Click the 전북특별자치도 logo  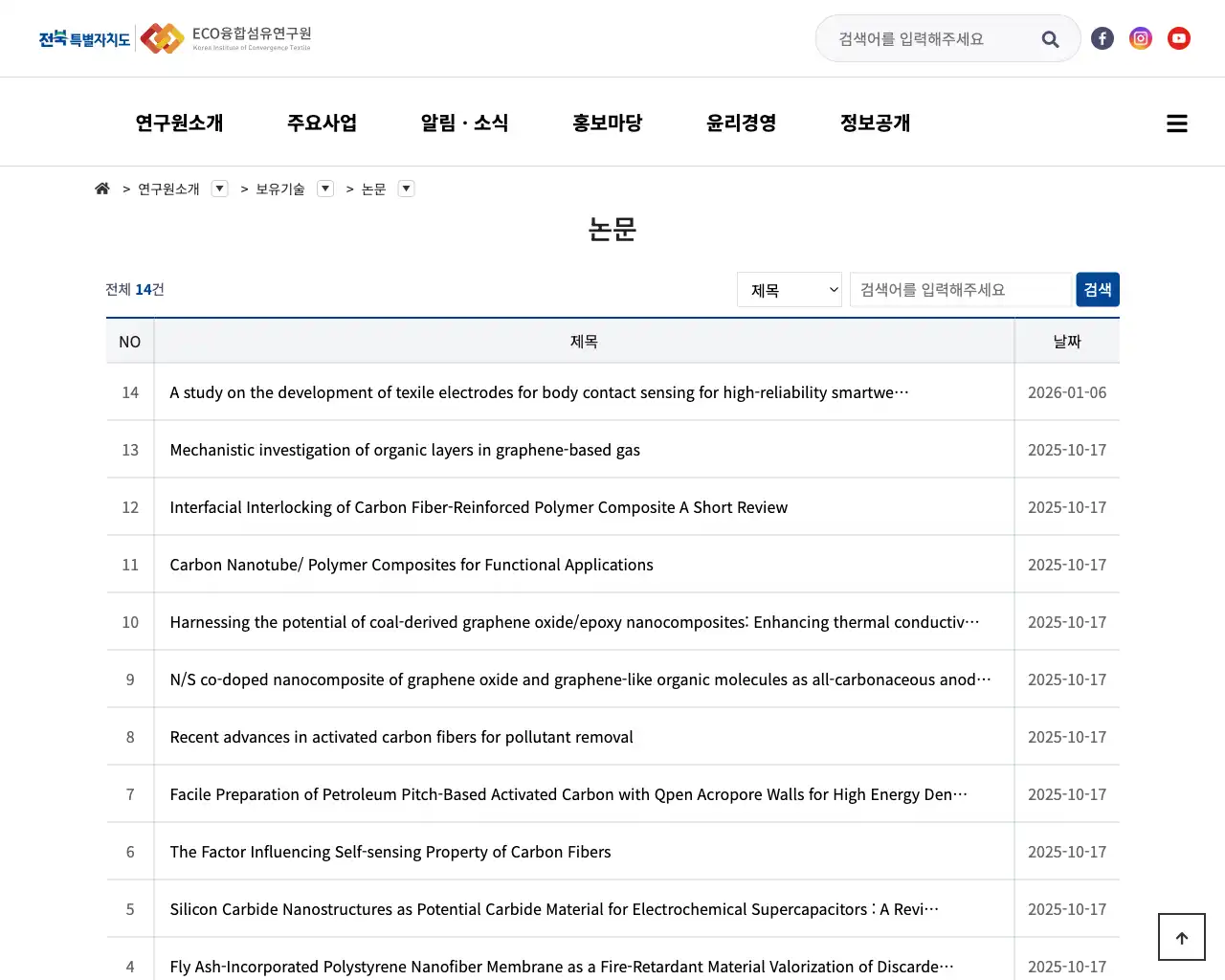pyautogui.click(x=84, y=38)
